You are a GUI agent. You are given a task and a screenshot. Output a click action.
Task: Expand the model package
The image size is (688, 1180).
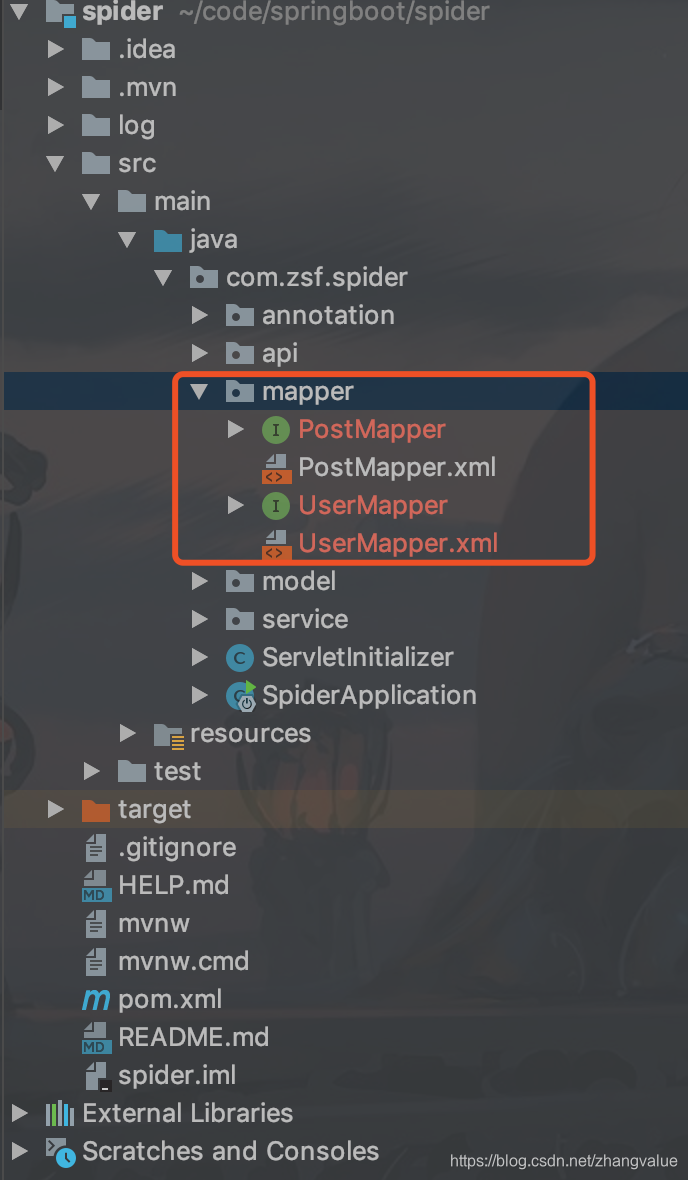click(199, 581)
